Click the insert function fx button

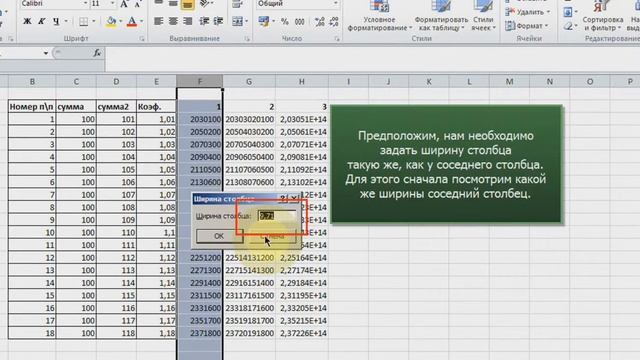point(97,53)
